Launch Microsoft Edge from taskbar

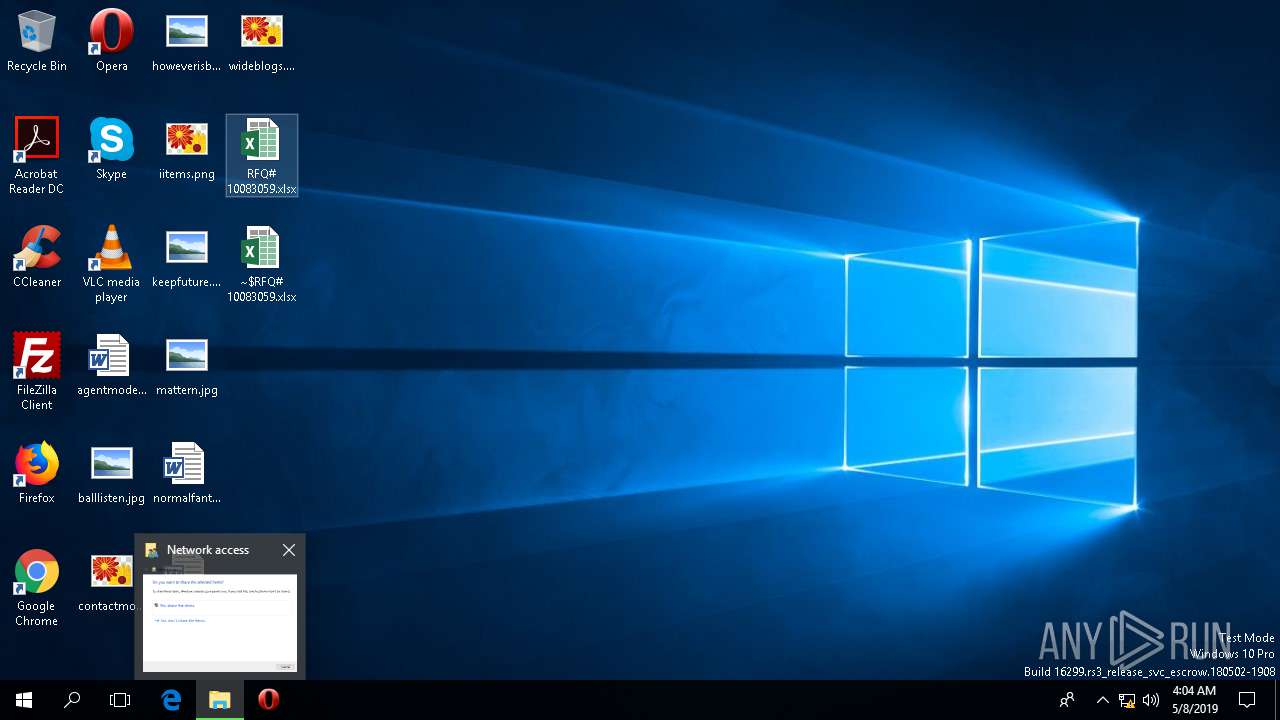click(171, 700)
